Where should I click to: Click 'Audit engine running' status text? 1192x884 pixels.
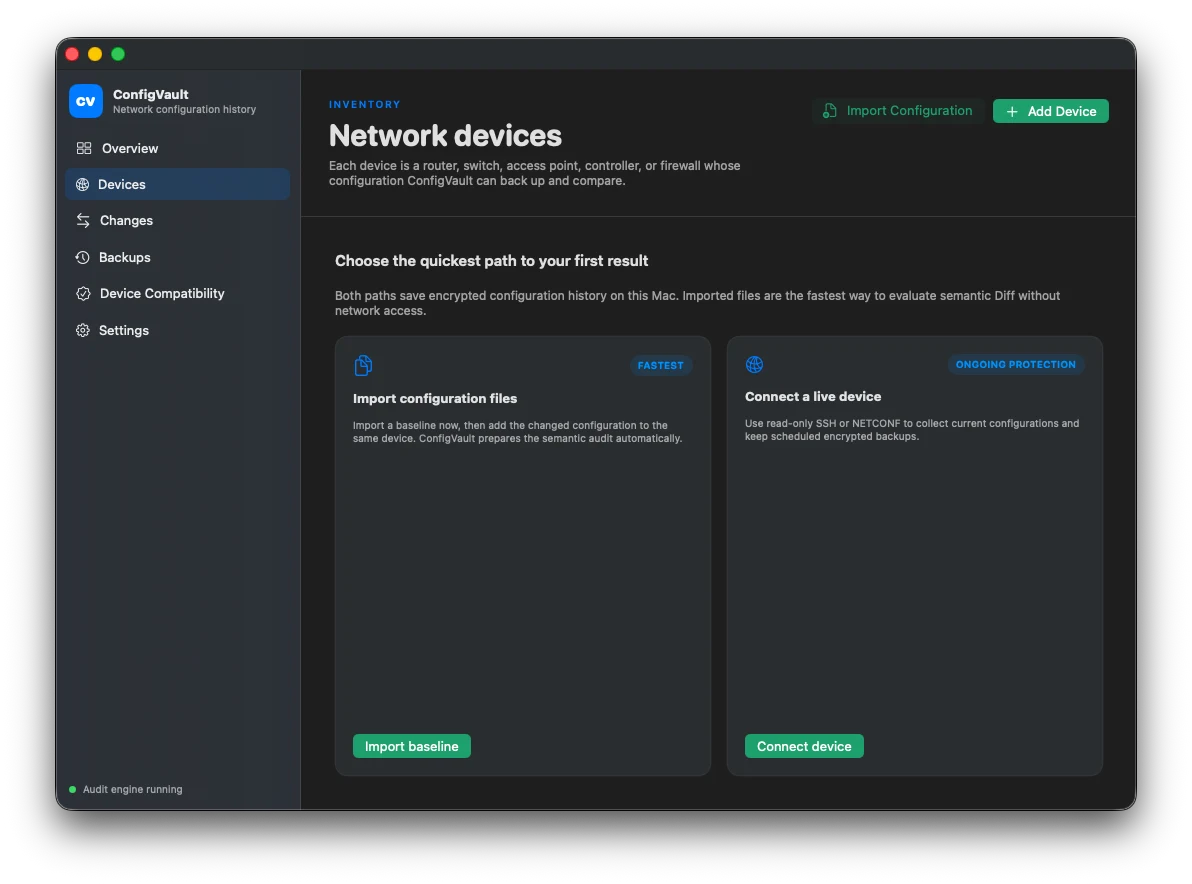click(132, 790)
